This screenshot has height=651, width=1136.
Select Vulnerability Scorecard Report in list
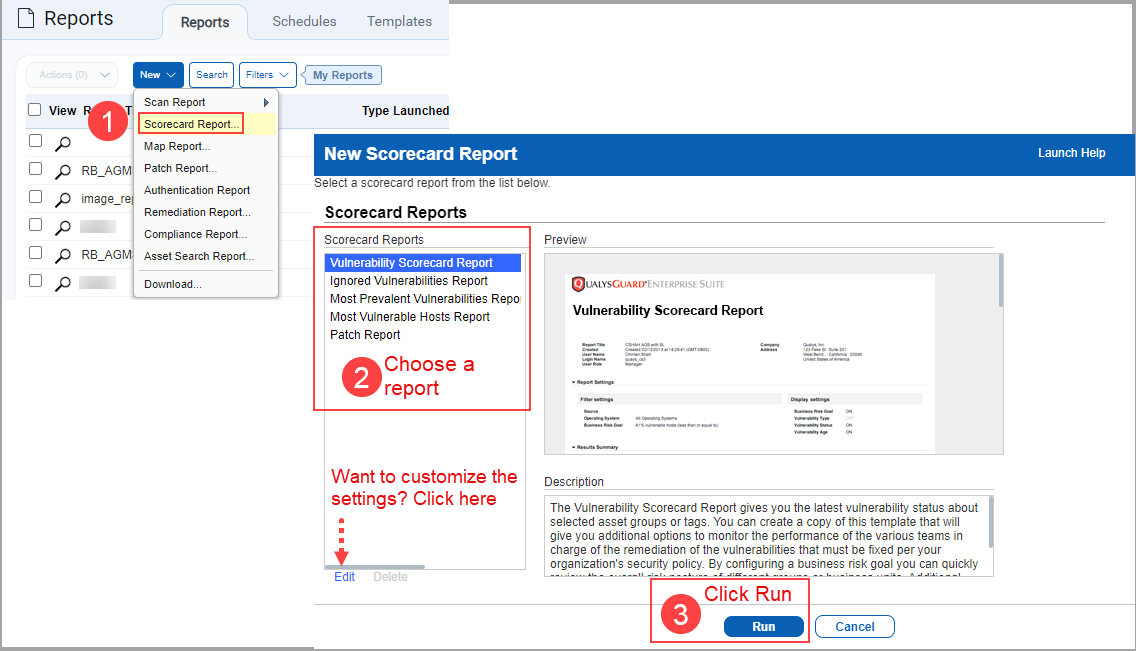point(423,263)
